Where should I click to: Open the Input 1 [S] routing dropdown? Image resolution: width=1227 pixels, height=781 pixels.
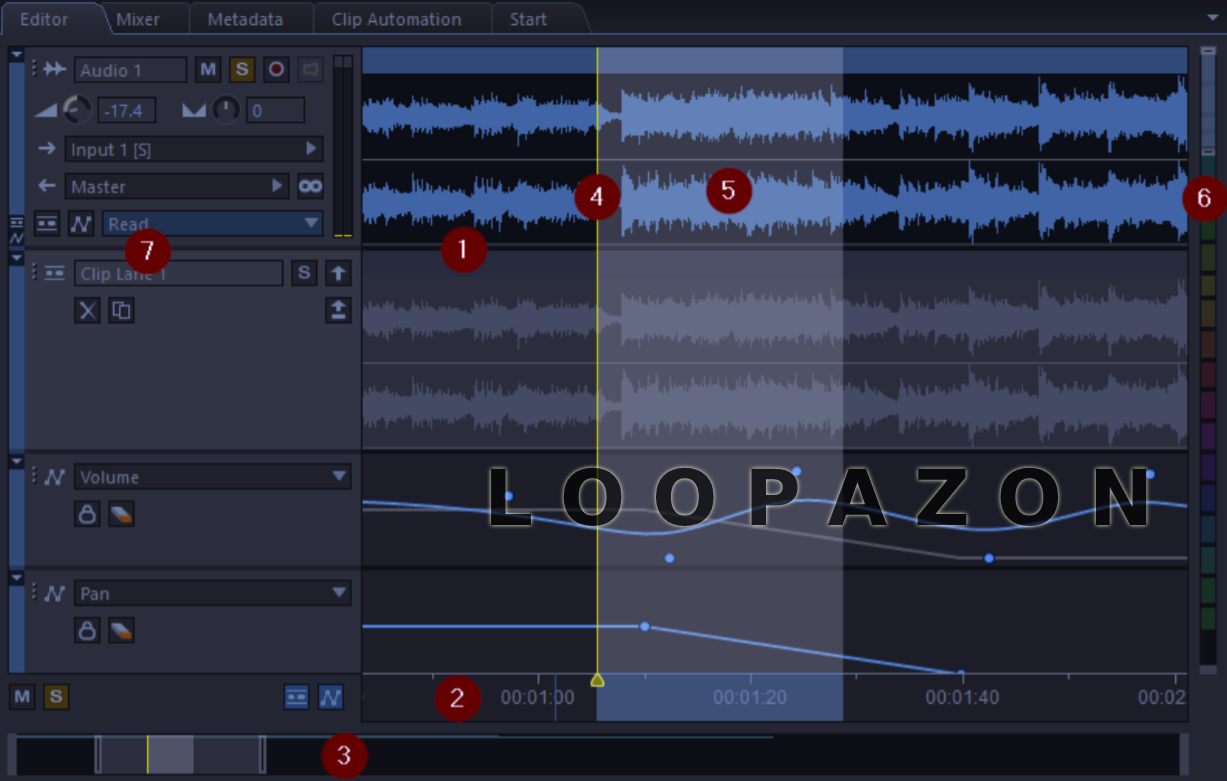193,149
